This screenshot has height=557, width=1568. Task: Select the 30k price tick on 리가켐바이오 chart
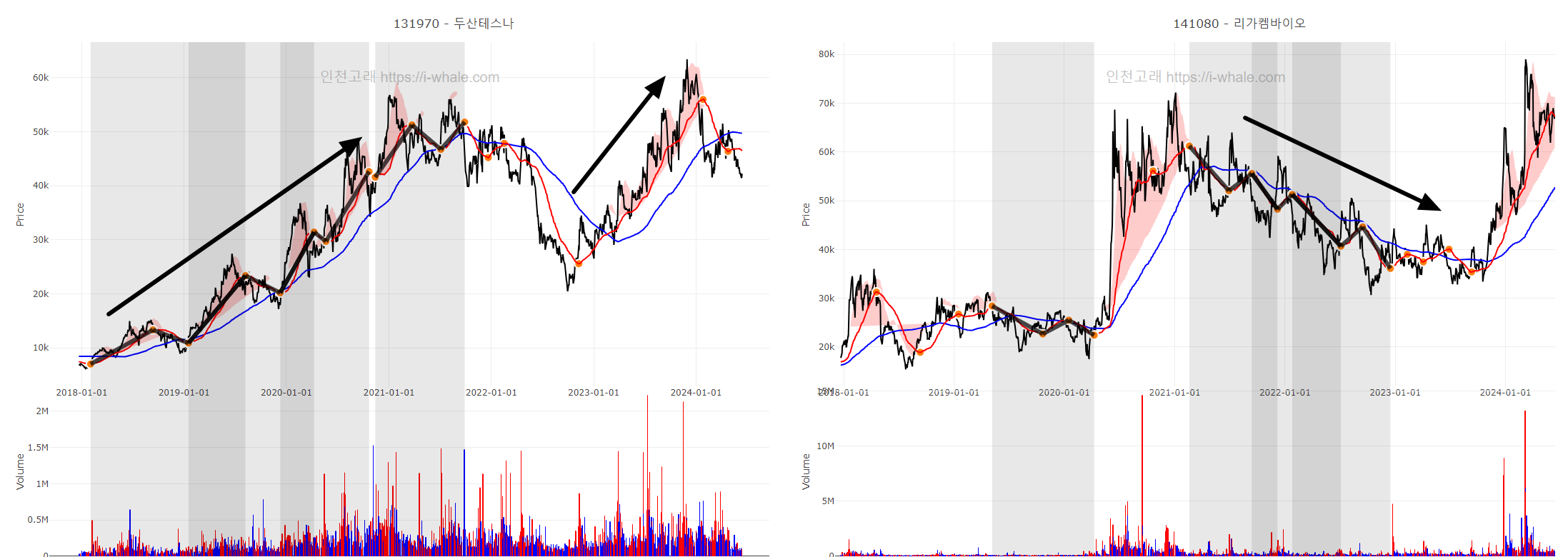(827, 298)
